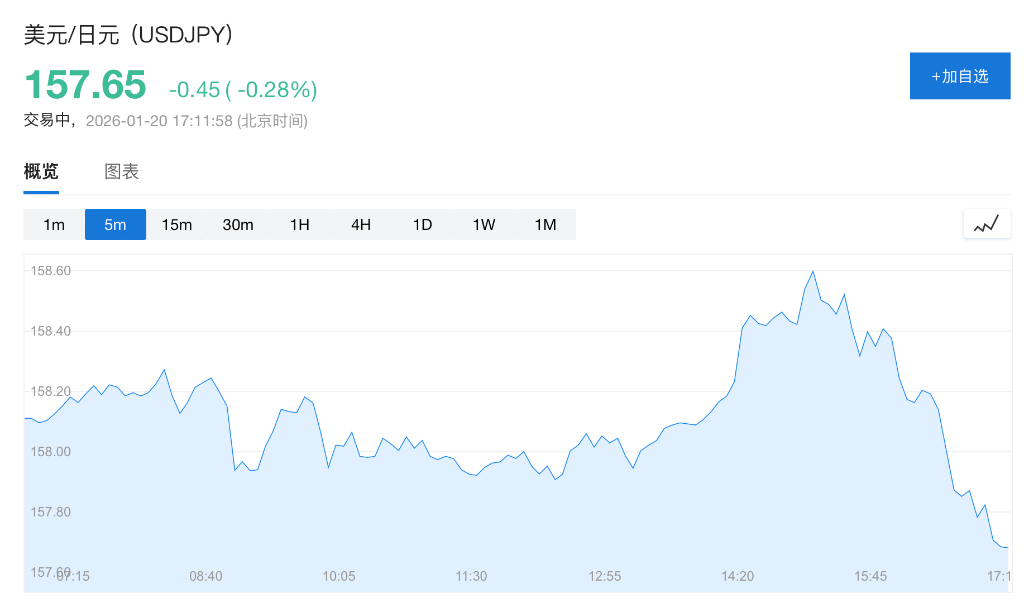
Task: Select the 1m timeframe
Action: click(54, 225)
